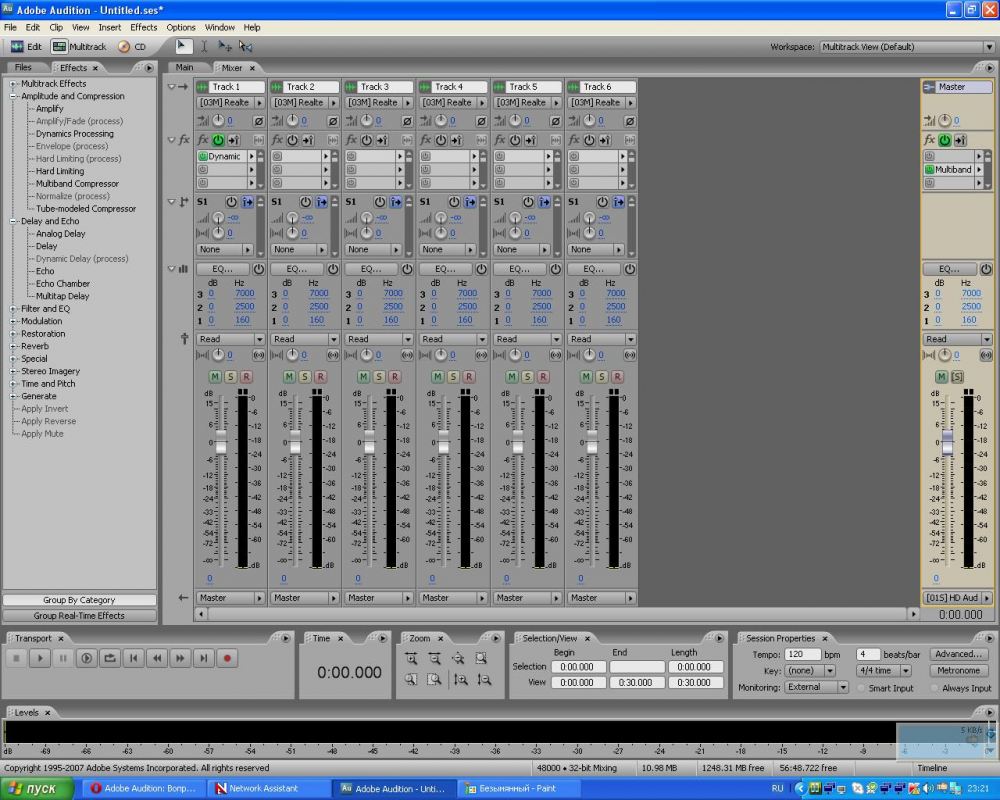The height and width of the screenshot is (800, 1000).
Task: Toggle Track 1 EQ power button
Action: (258, 269)
